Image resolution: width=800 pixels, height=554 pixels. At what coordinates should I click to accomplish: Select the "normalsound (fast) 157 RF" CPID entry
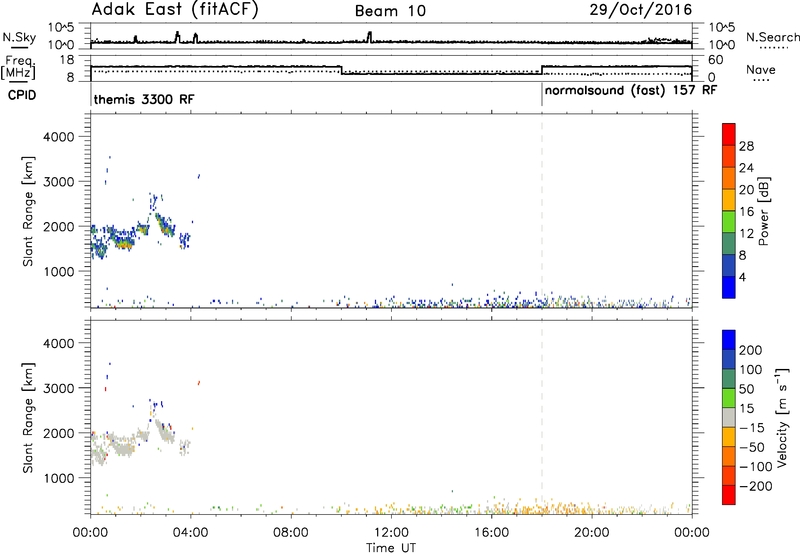[631, 91]
